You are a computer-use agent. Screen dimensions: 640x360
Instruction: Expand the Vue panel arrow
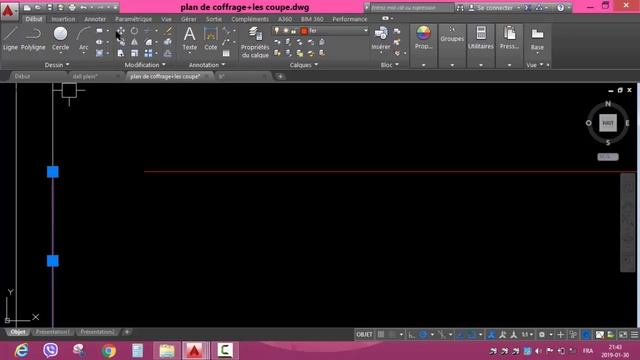[x=541, y=65]
